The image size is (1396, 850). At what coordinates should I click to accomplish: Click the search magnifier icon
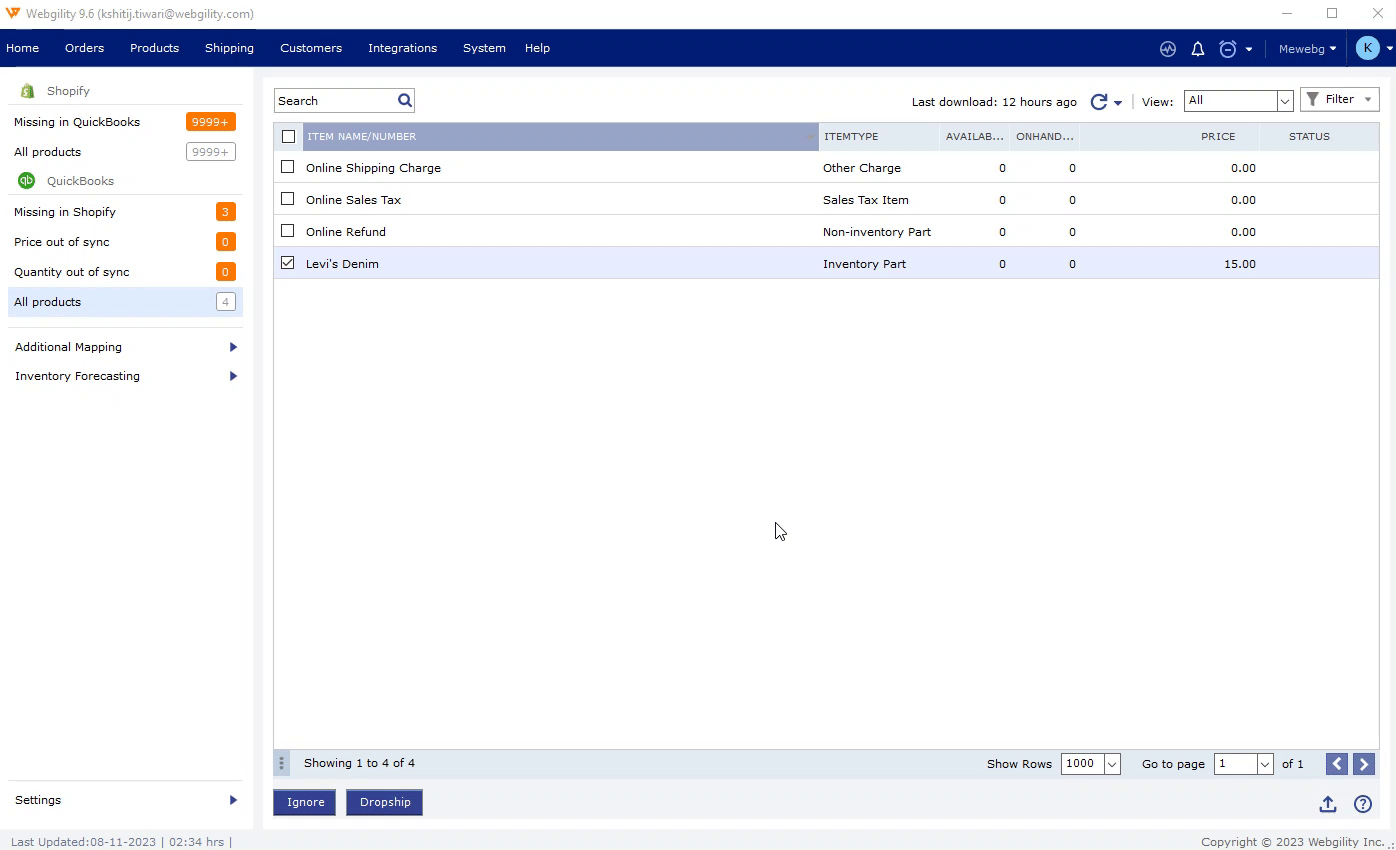click(x=404, y=100)
